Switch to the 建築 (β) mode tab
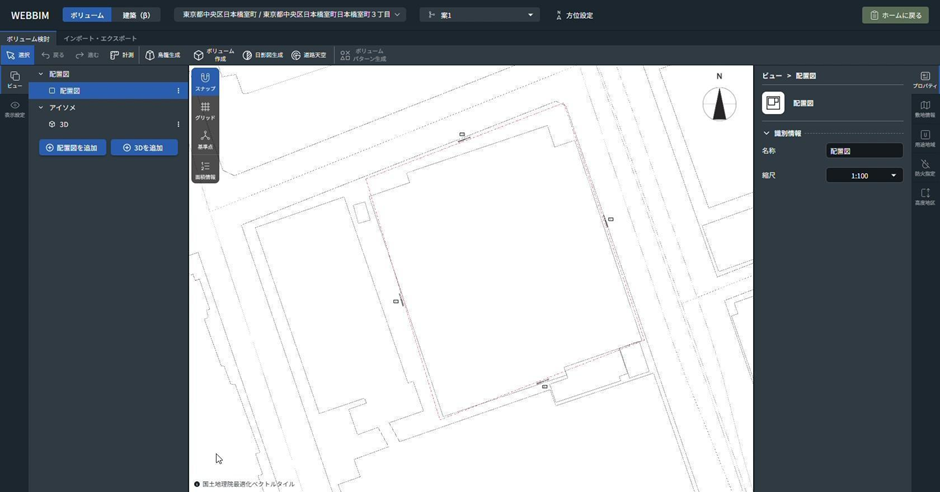Image resolution: width=940 pixels, height=492 pixels. [x=136, y=15]
